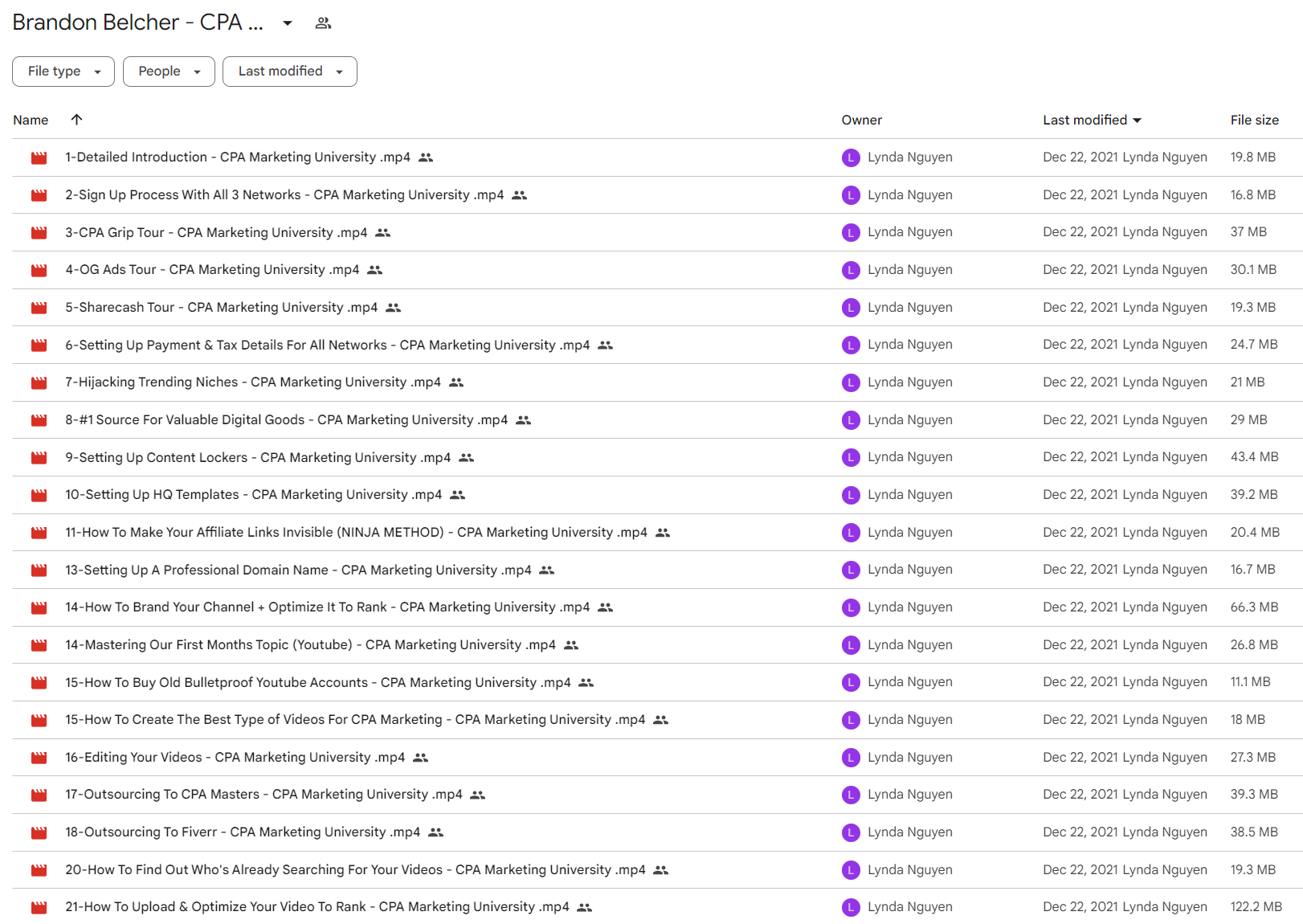Viewport: 1303px width, 924px height.
Task: Select file 21-How To Upload & Optimize Your Video
Action: [x=317, y=907]
